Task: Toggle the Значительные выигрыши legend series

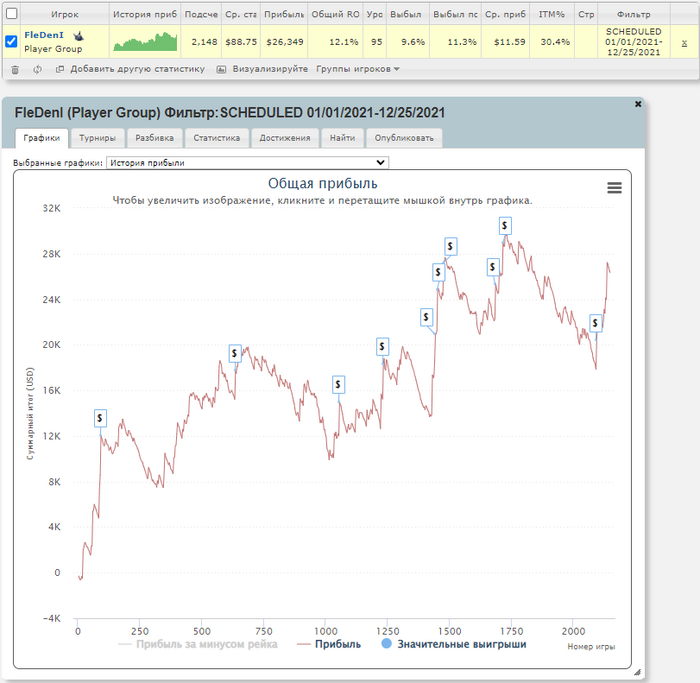Action: 454,644
